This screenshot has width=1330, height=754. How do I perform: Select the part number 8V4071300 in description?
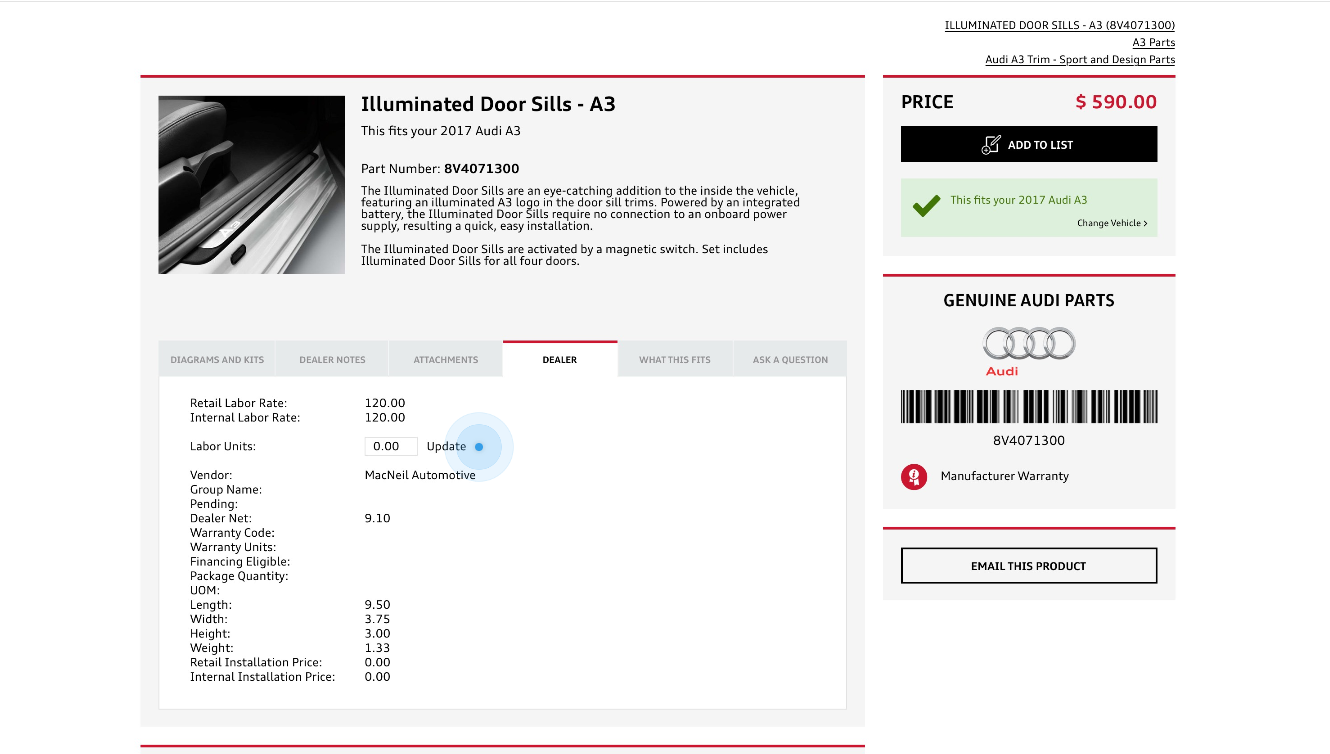(x=482, y=169)
